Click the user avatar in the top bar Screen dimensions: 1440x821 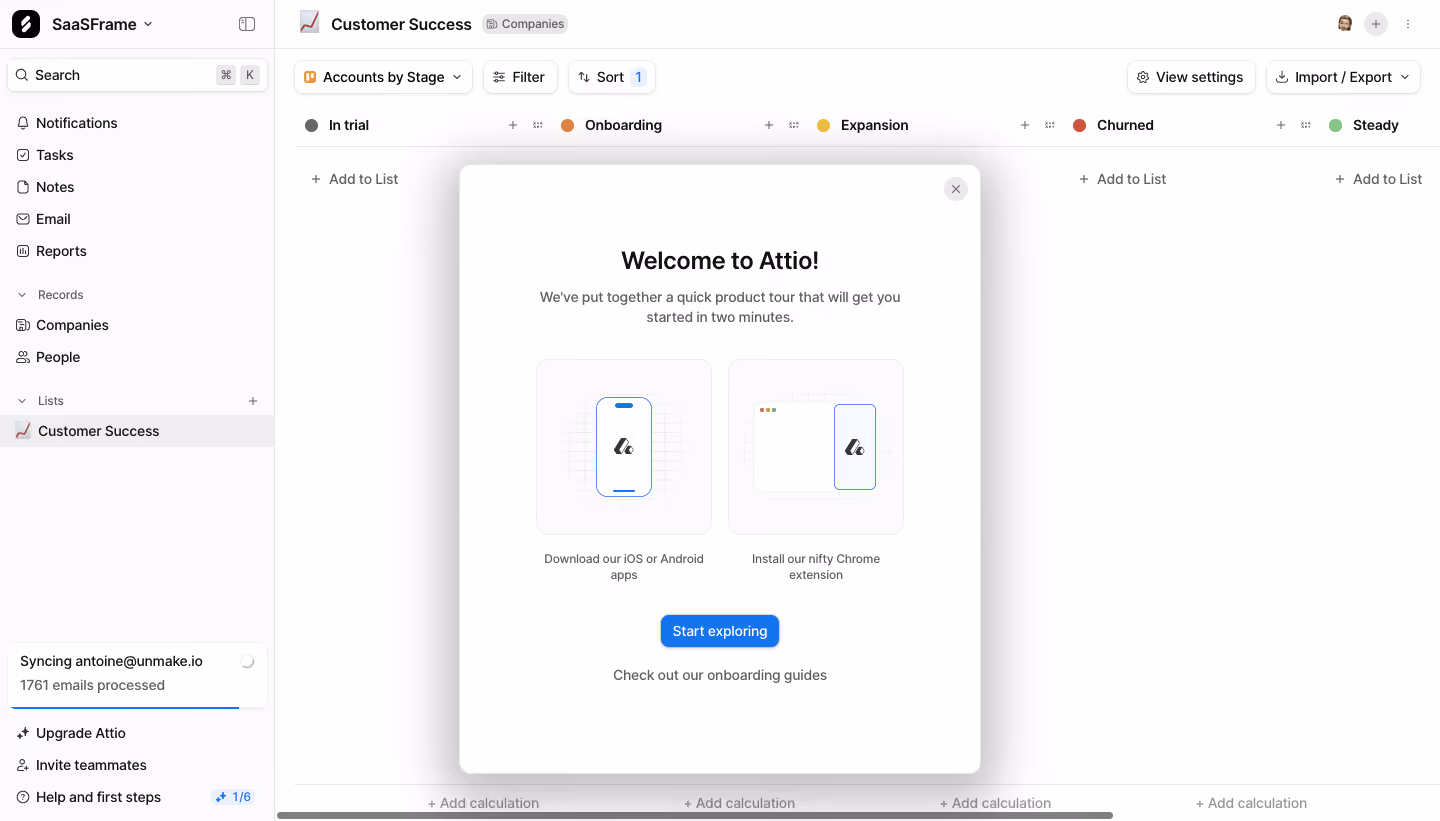click(1345, 24)
